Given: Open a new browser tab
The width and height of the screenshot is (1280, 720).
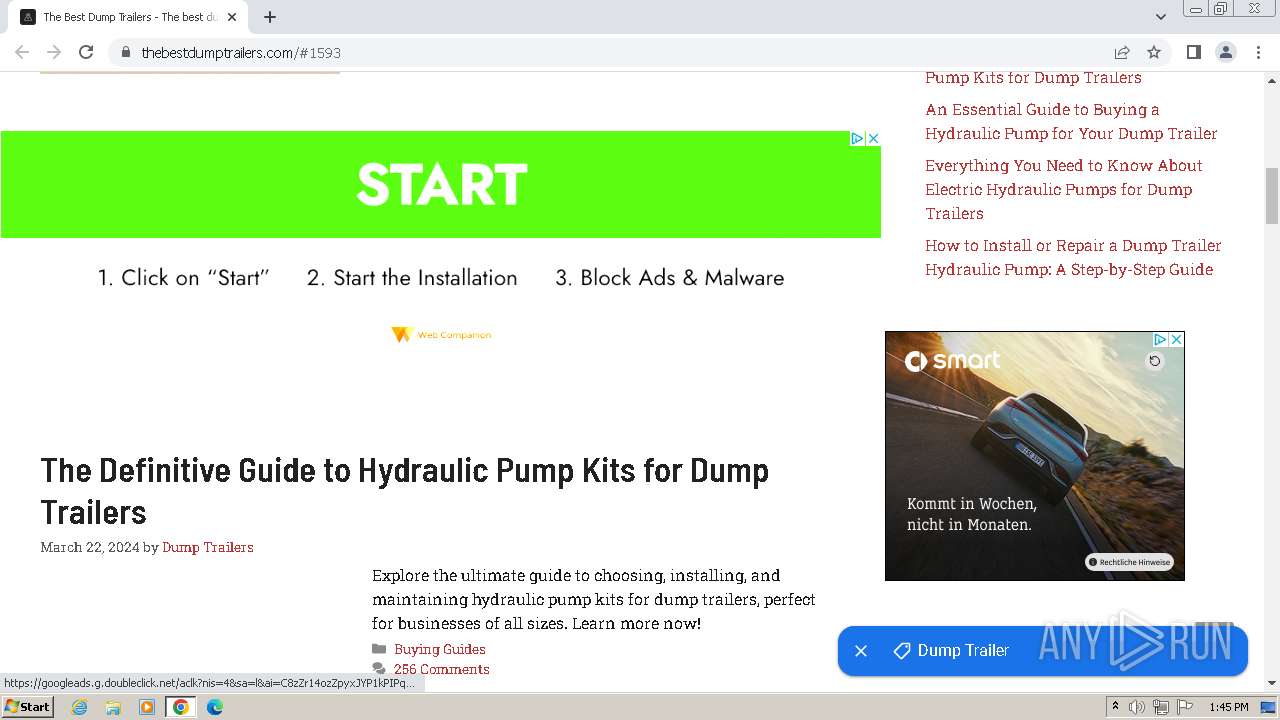Looking at the screenshot, I should pos(270,17).
